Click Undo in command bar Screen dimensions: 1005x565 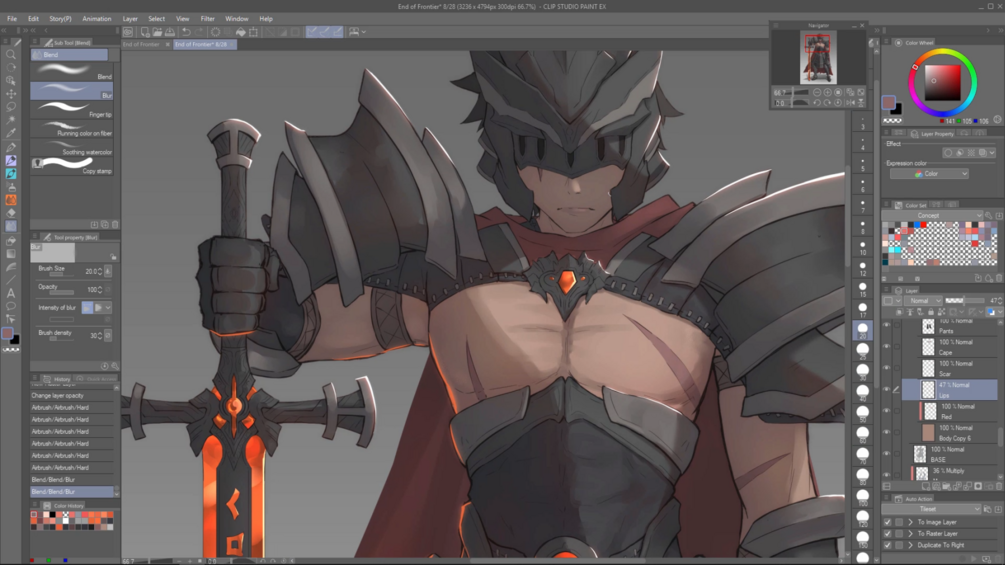click(x=187, y=31)
